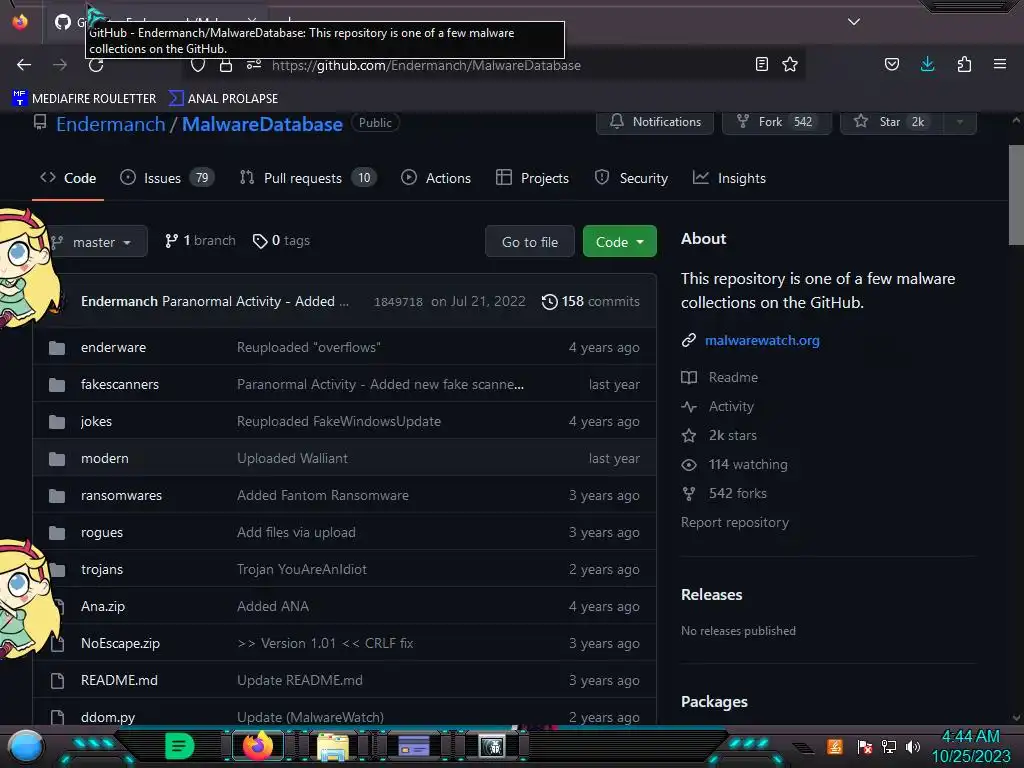This screenshot has width=1024, height=768.
Task: Open the Endermanch owner link
Action: click(110, 124)
